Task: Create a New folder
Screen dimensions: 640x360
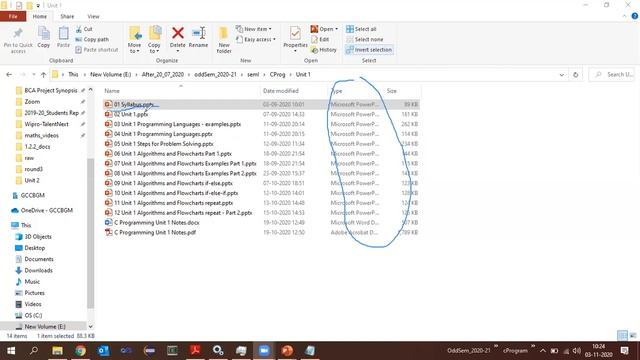Action: coord(224,40)
